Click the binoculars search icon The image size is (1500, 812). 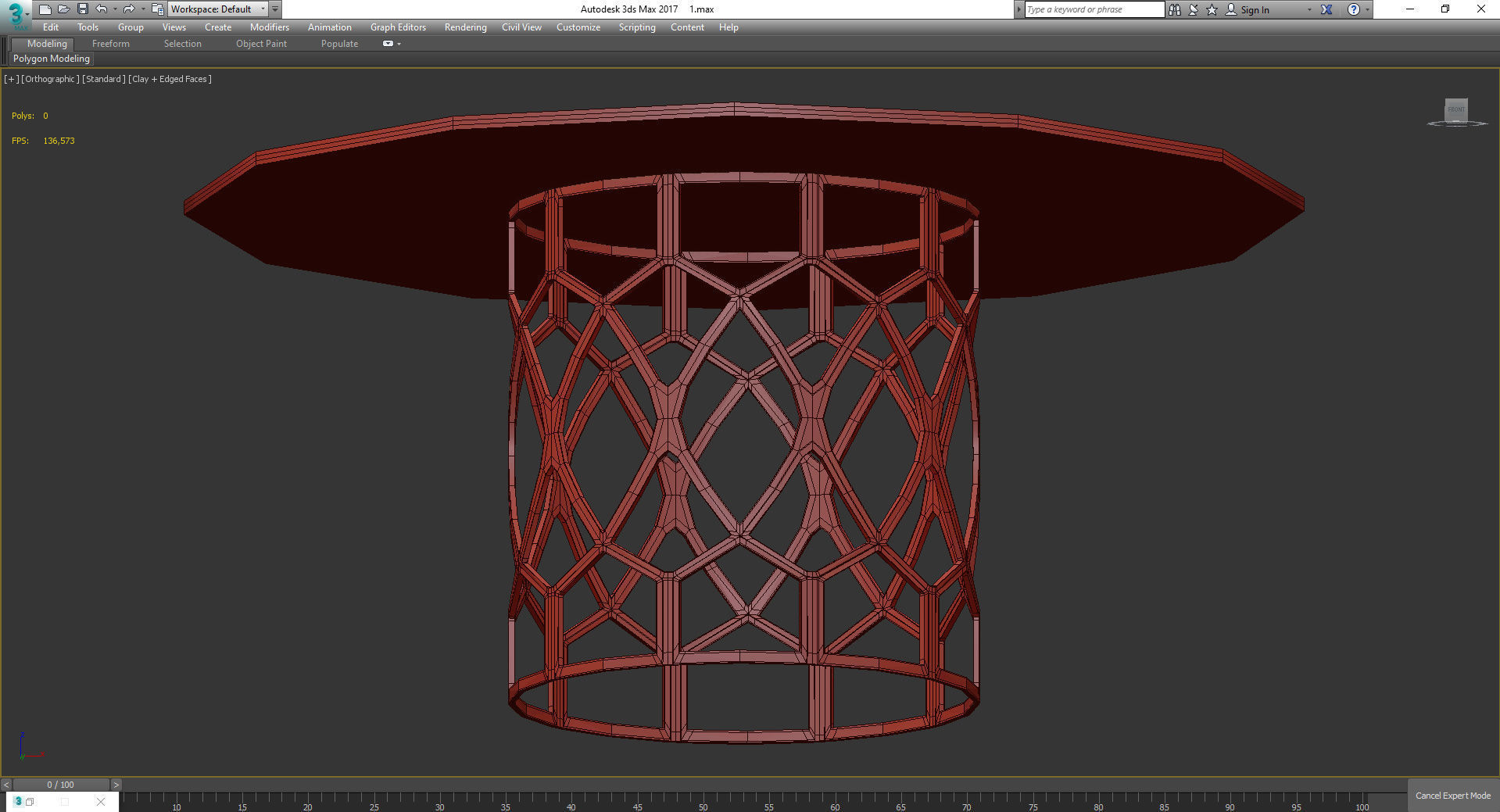1174,9
